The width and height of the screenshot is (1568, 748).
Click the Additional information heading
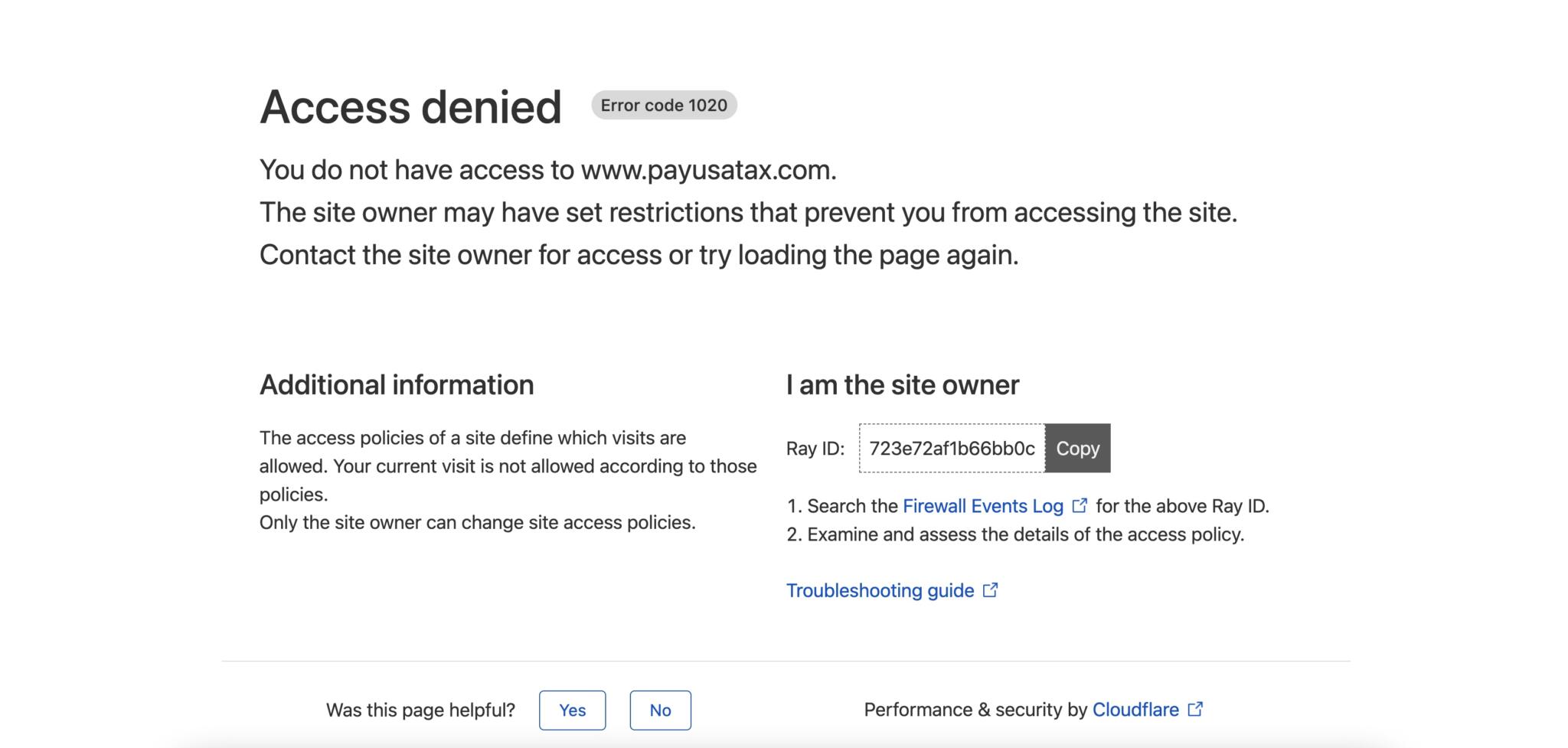pyautogui.click(x=397, y=385)
